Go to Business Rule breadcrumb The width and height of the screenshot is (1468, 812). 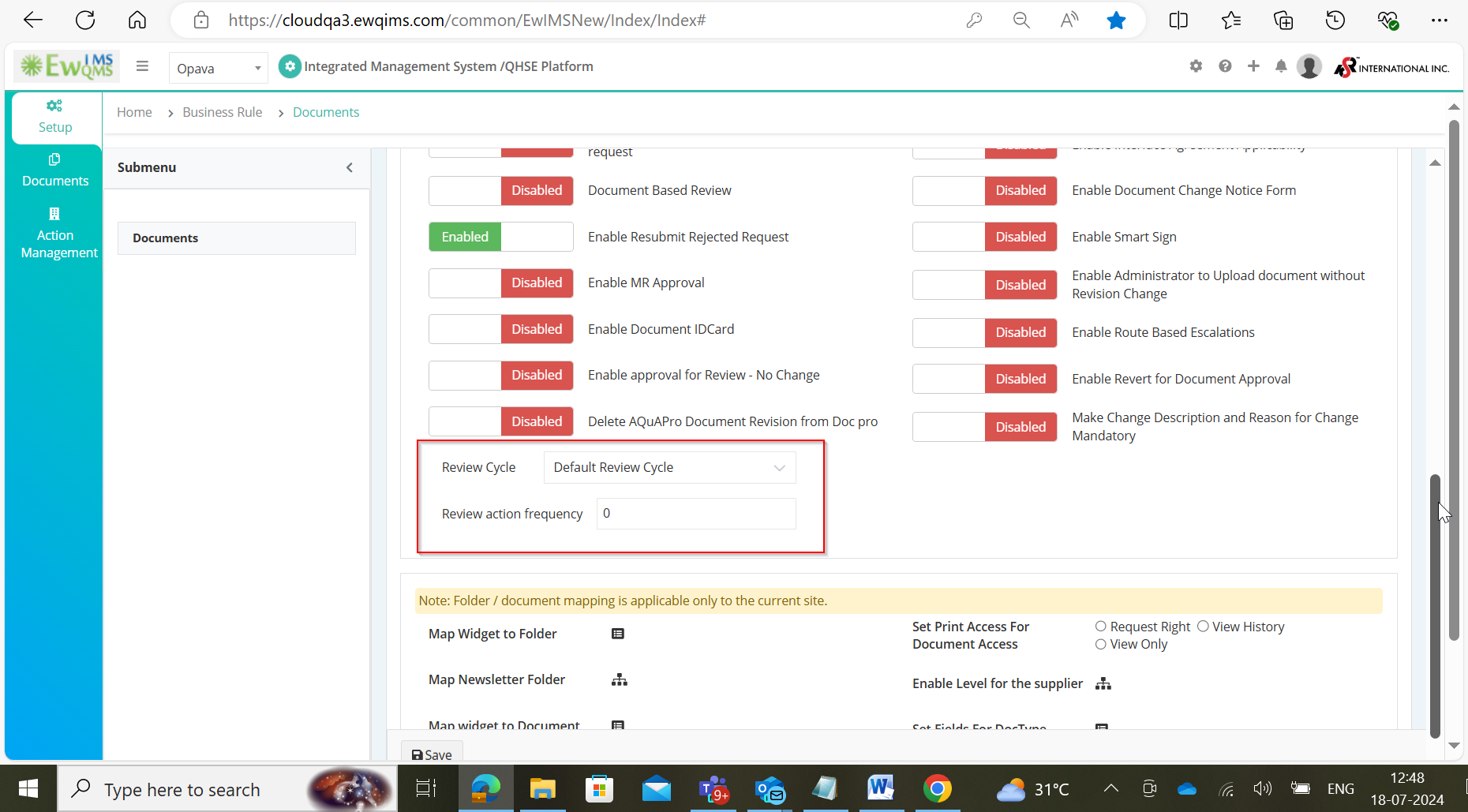coord(223,112)
